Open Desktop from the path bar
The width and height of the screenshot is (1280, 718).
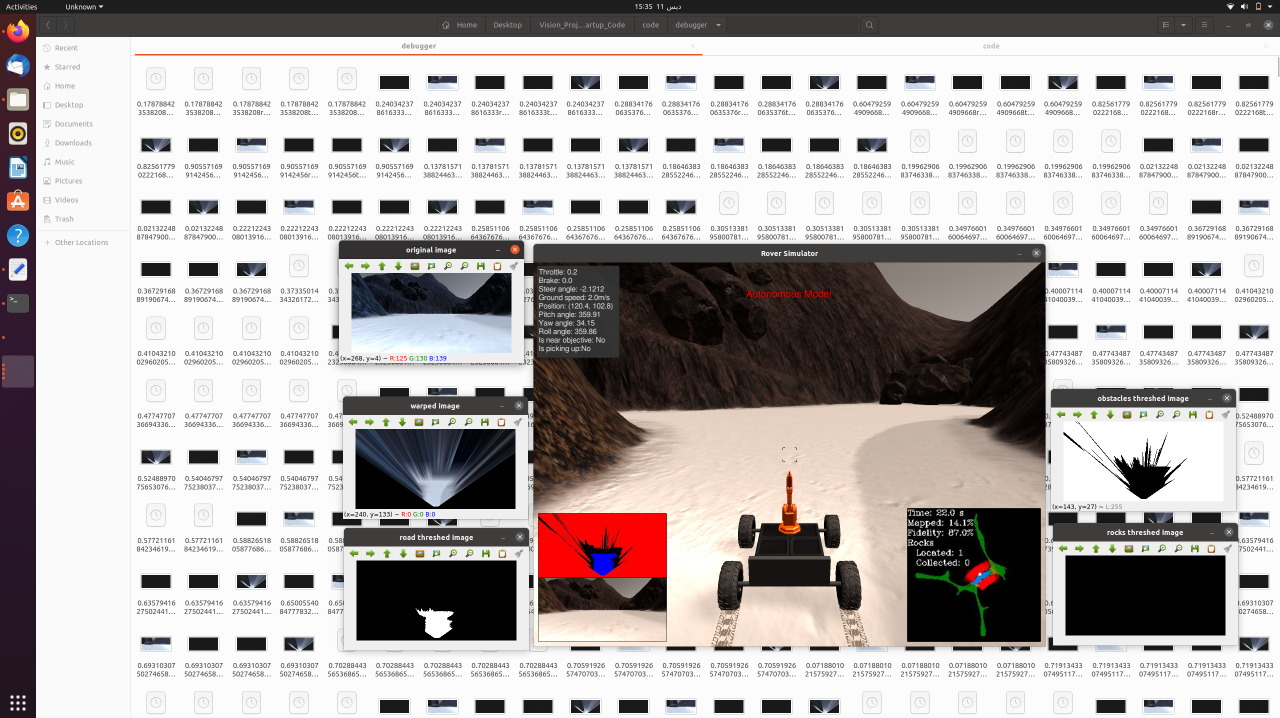(x=507, y=25)
